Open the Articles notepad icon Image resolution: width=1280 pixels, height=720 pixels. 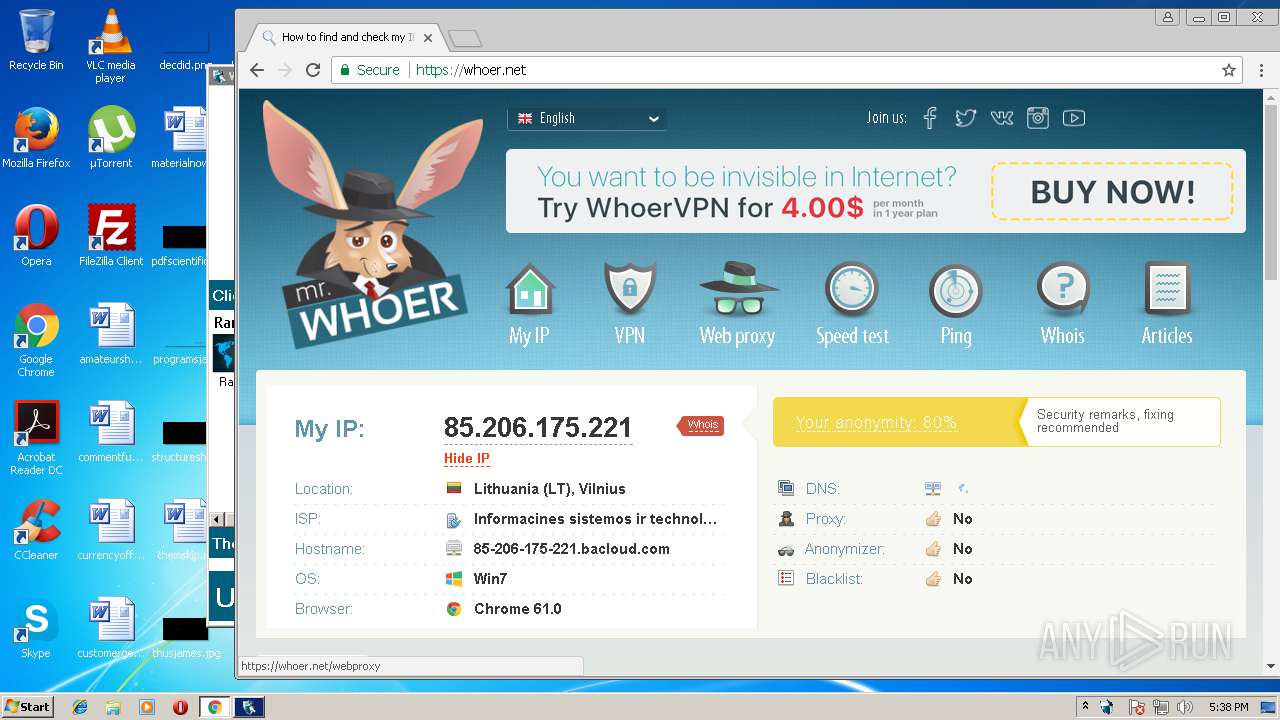pos(1167,290)
